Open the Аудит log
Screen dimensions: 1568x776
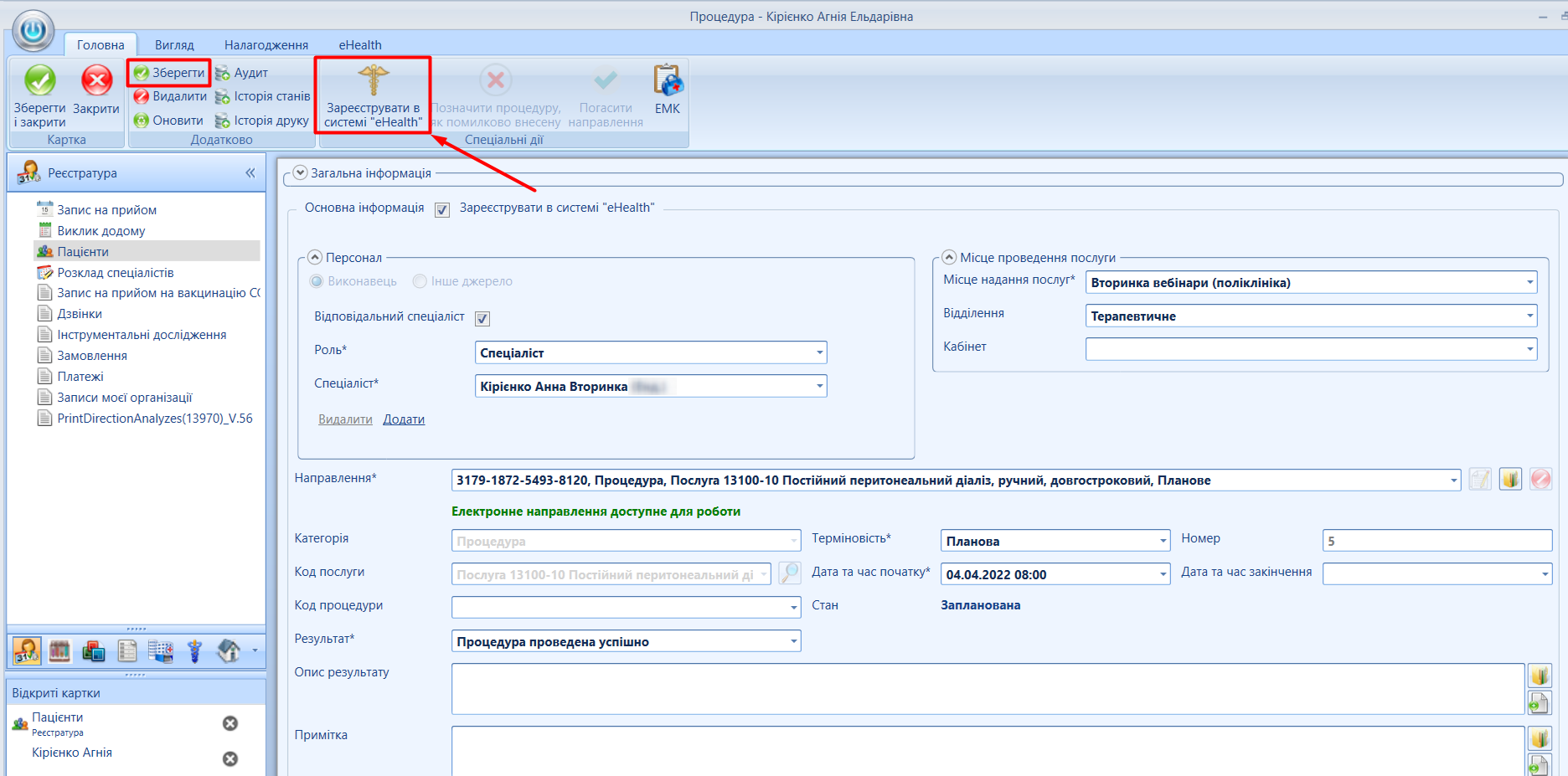[241, 73]
